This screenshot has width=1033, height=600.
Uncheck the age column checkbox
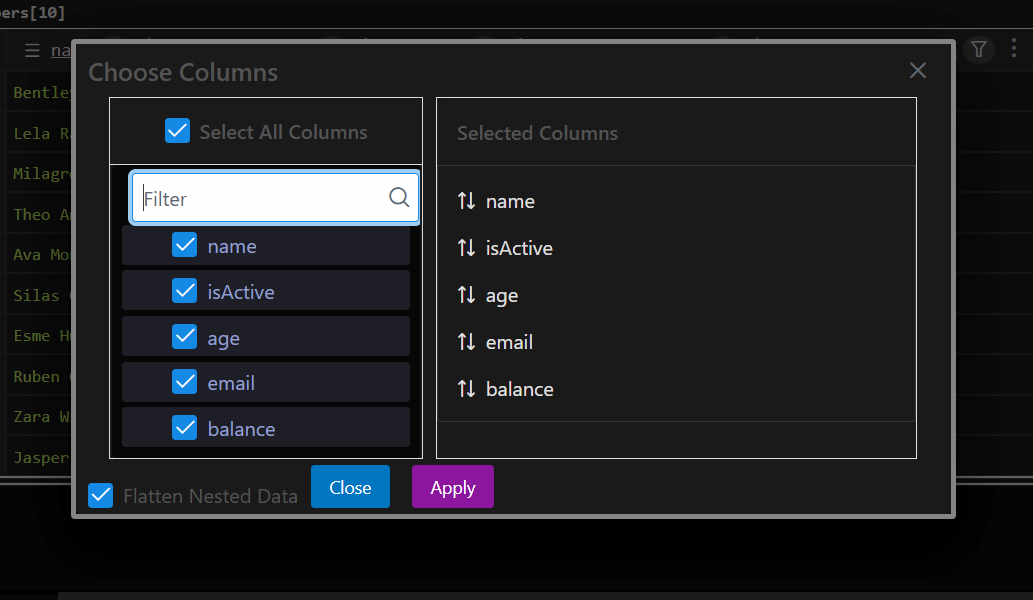coord(185,336)
